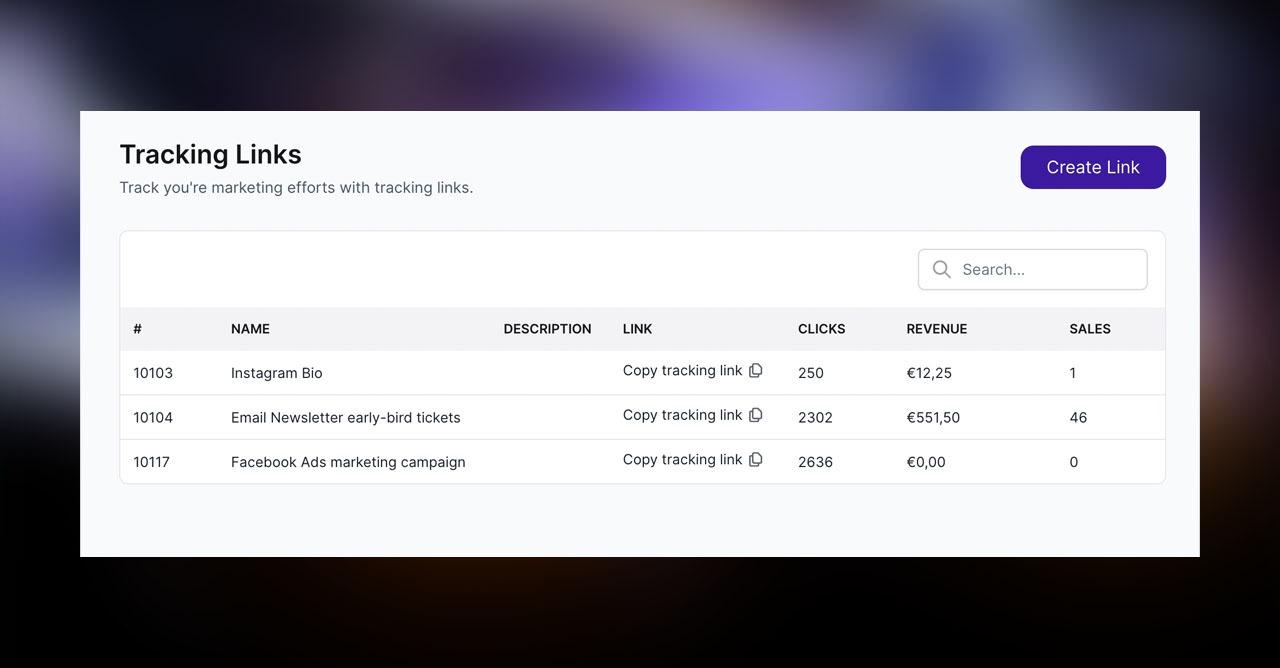Click the REVENUE column header
The image size is (1280, 668).
point(937,329)
